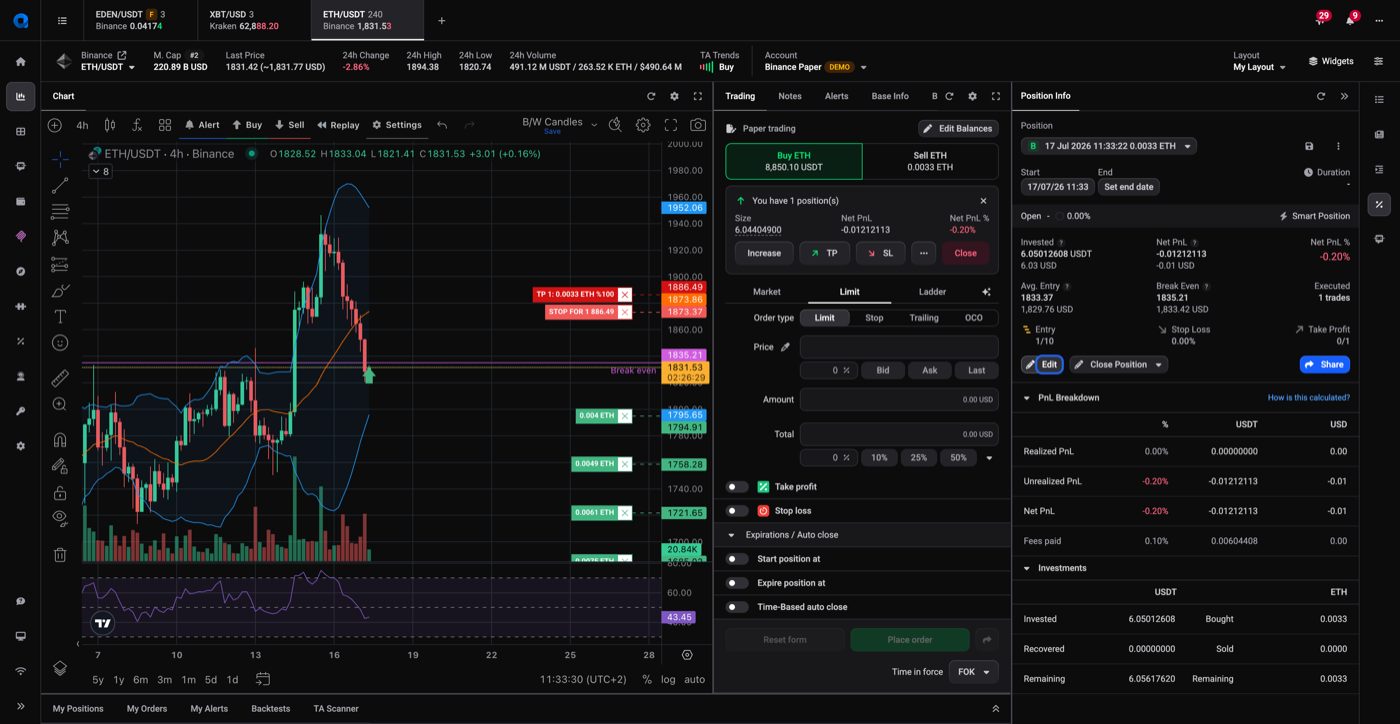This screenshot has width=1400, height=724.
Task: Enable the Stop loss toggle
Action: (x=737, y=511)
